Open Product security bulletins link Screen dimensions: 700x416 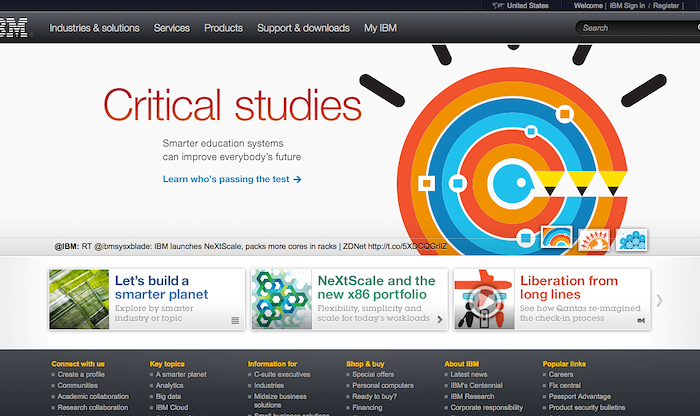(587, 408)
